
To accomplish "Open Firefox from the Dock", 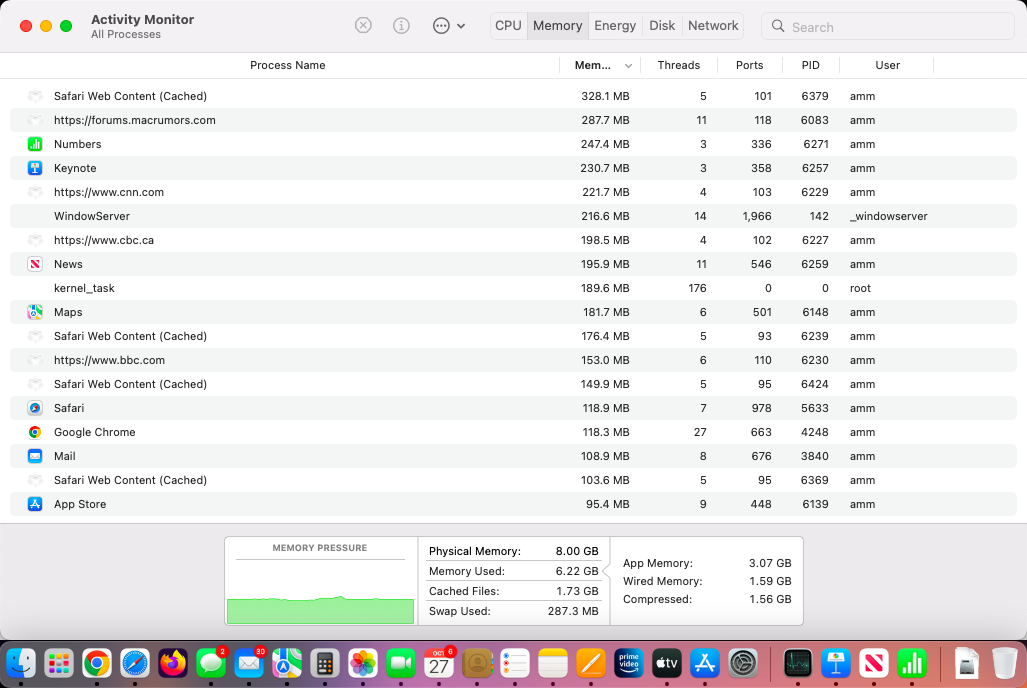I will 173,664.
